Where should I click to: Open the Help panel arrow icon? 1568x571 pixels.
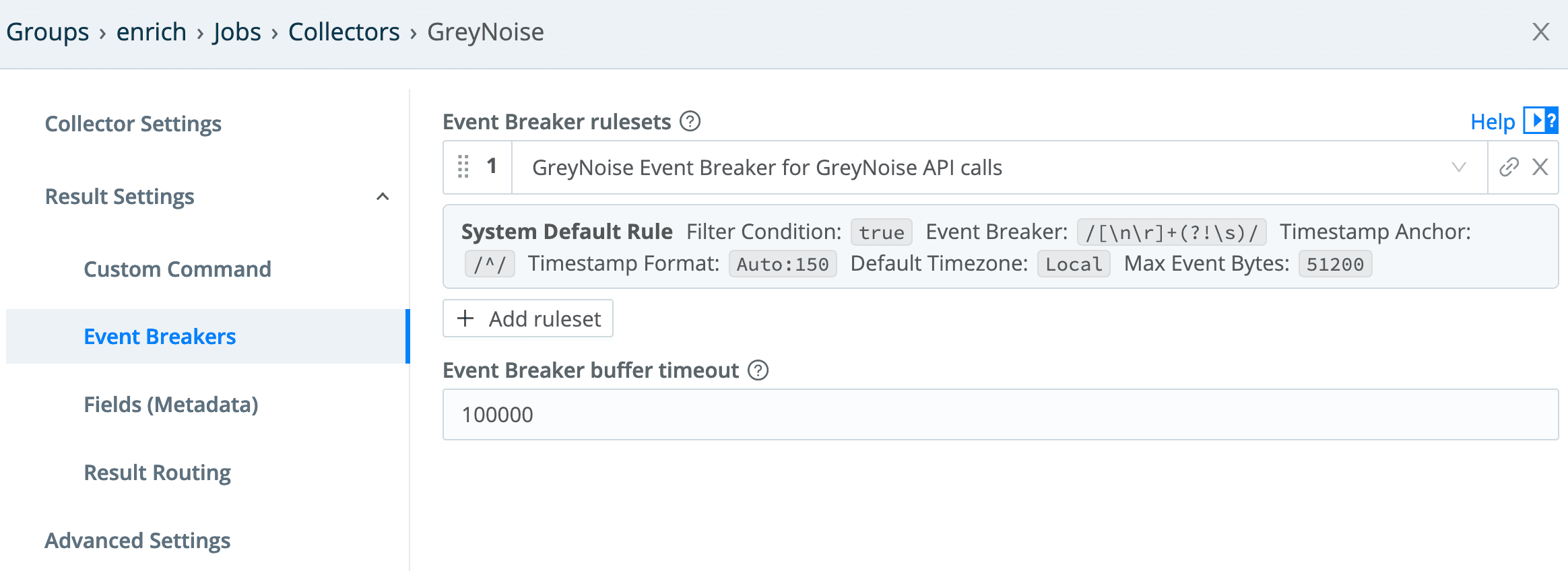[1540, 121]
